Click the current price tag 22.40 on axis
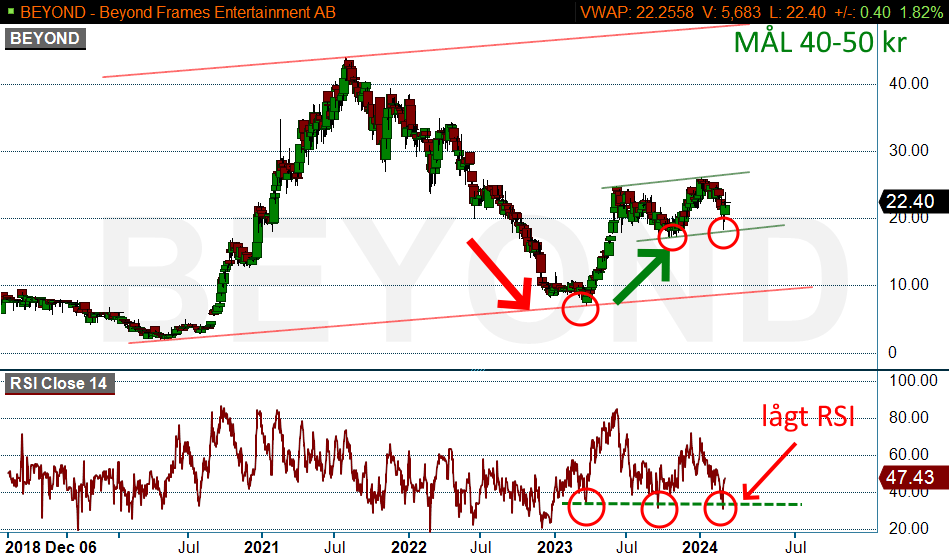The width and height of the screenshot is (949, 560). [x=913, y=202]
